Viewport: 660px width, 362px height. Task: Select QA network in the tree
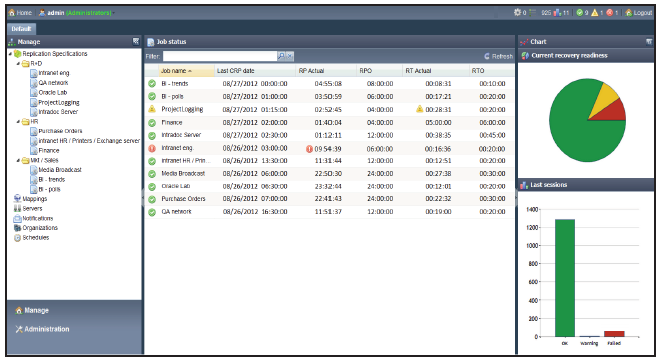click(x=53, y=83)
